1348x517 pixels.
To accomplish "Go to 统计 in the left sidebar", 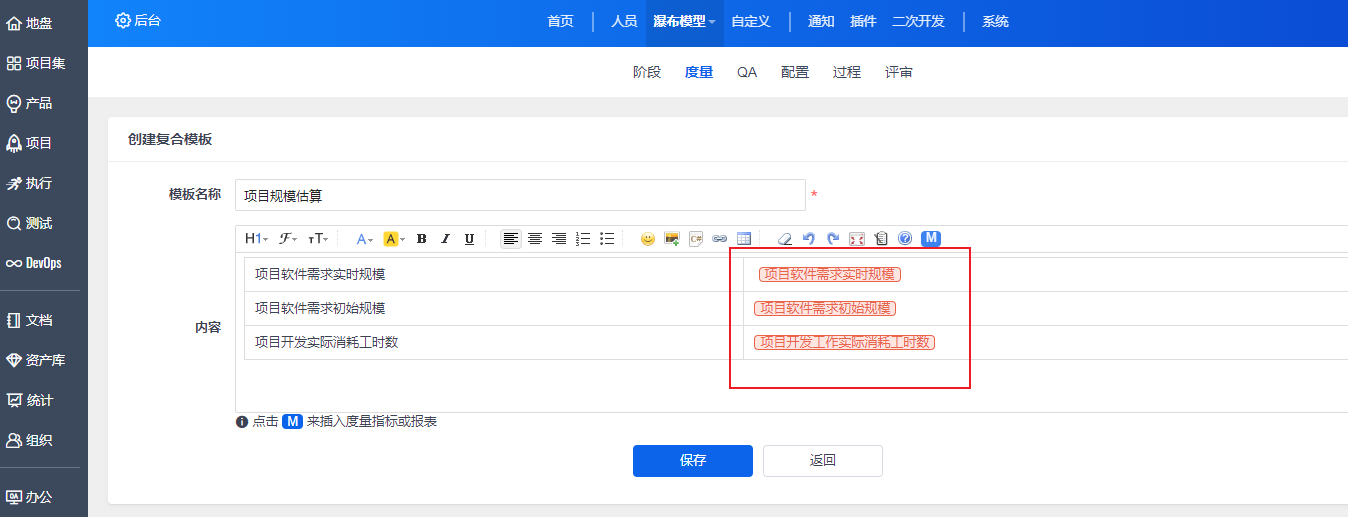I will (30, 400).
